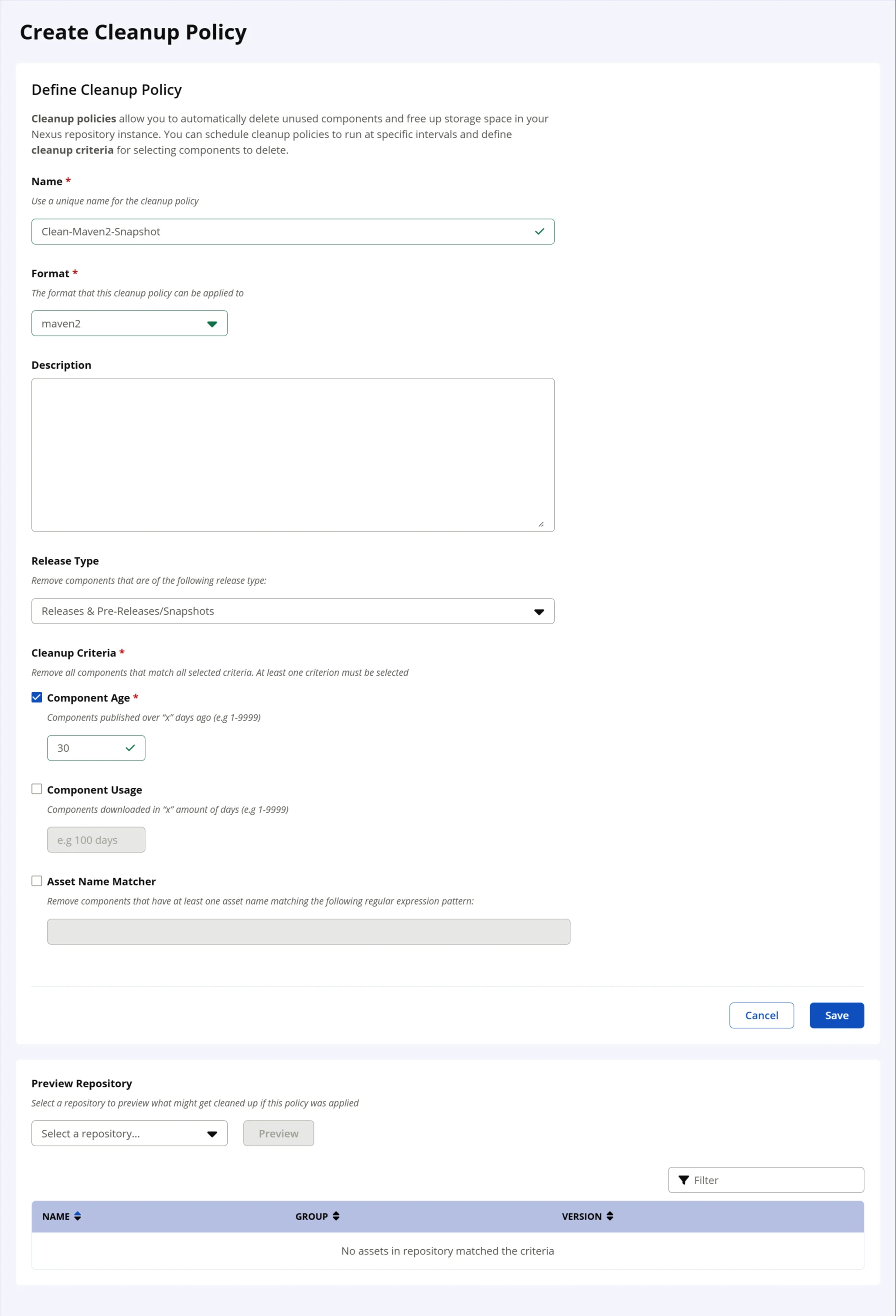
Task: Cancel creating the cleanup policy
Action: coord(761,1015)
